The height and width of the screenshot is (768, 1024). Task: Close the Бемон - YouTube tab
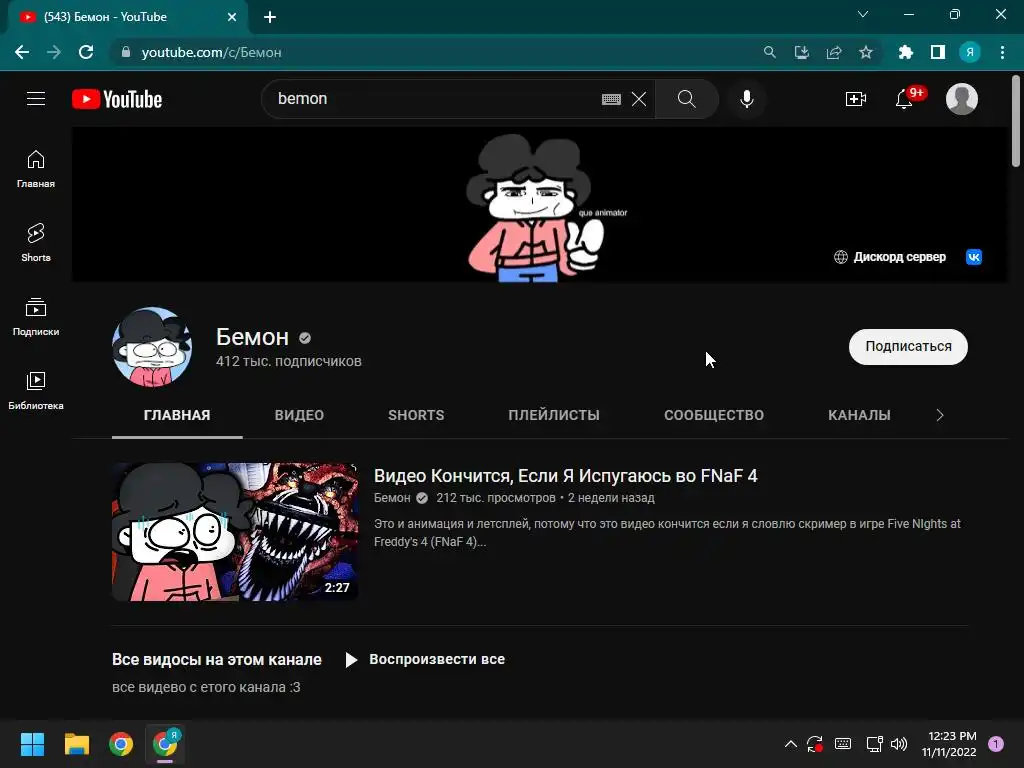(232, 17)
